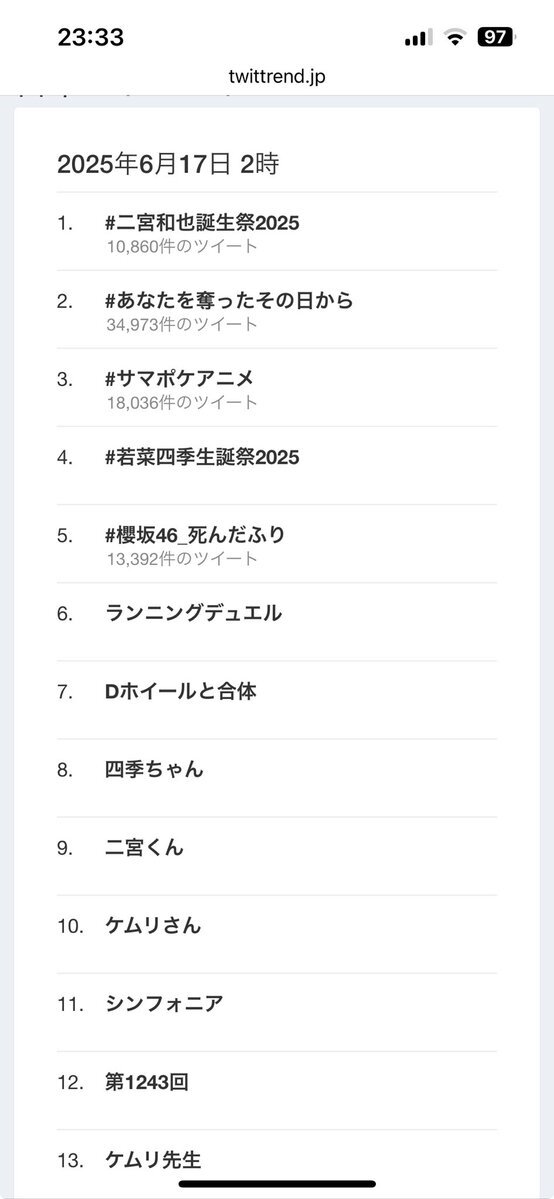Image resolution: width=554 pixels, height=1199 pixels.
Task: Tap the Wi-Fi status icon
Action: tap(456, 37)
